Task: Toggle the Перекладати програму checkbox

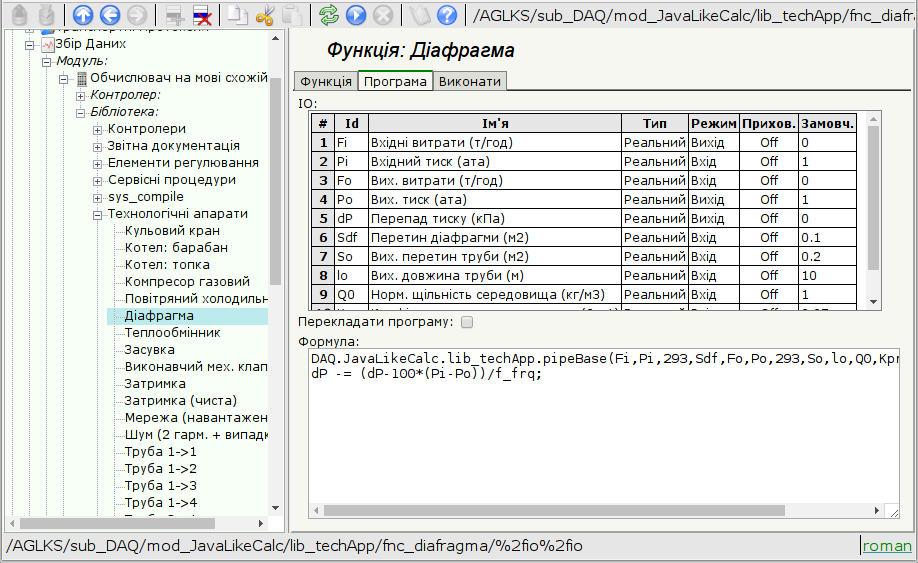Action: (467, 322)
